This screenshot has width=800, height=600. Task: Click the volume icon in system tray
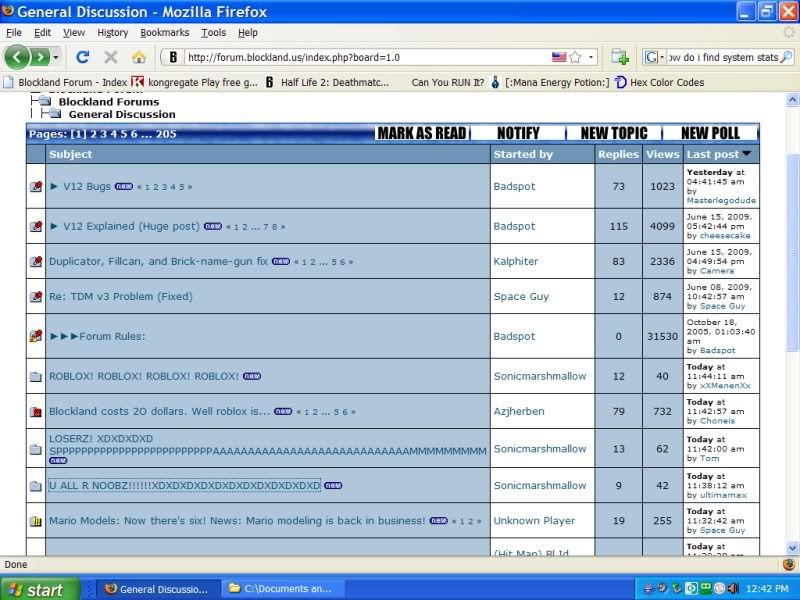(733, 589)
